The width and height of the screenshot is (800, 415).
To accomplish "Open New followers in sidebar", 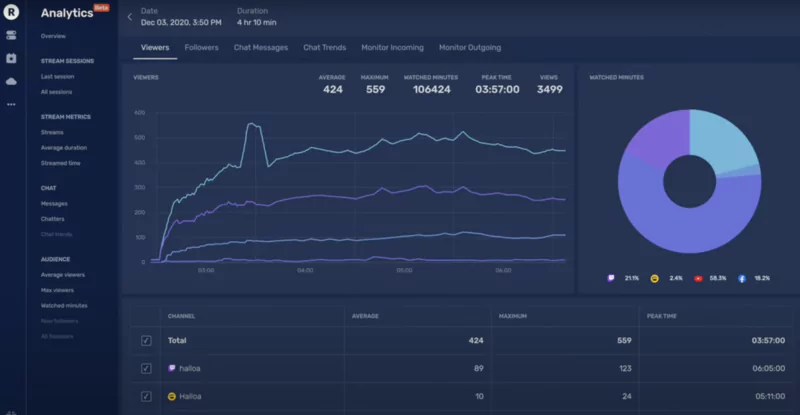I will [59, 321].
